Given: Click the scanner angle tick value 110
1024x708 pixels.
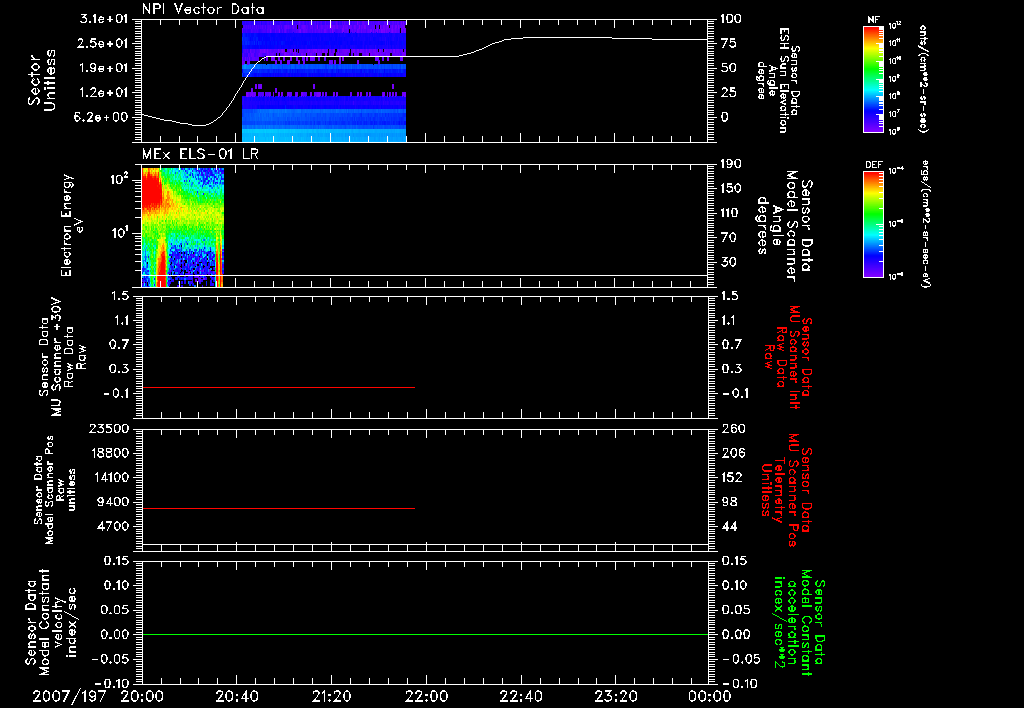Looking at the screenshot, I should point(731,213).
